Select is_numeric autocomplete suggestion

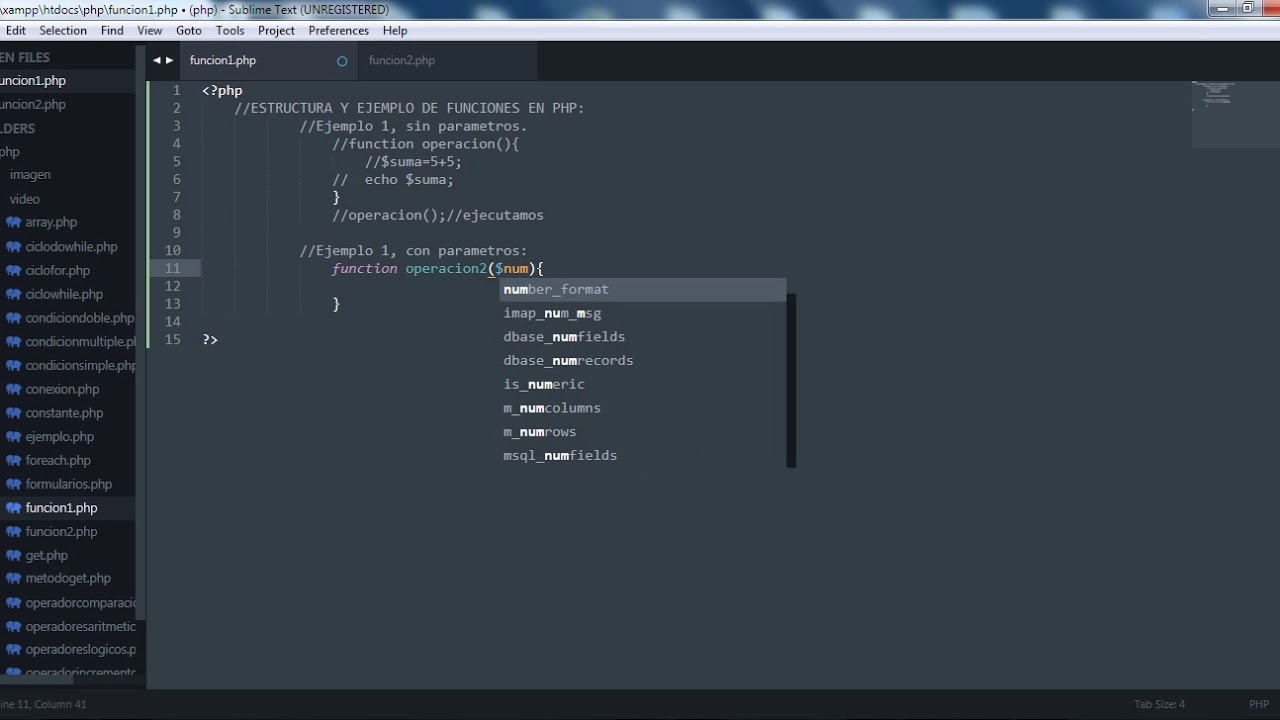[x=642, y=384]
